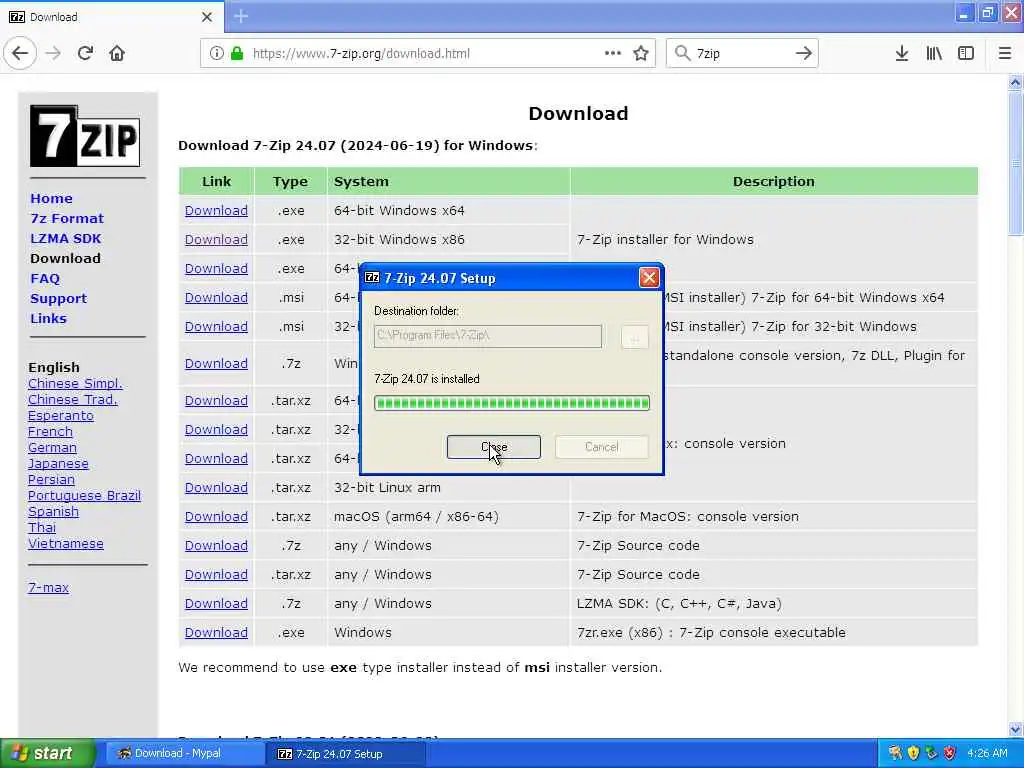The height and width of the screenshot is (768, 1024).
Task: Switch language to Chinese Trad.
Action: coord(73,400)
